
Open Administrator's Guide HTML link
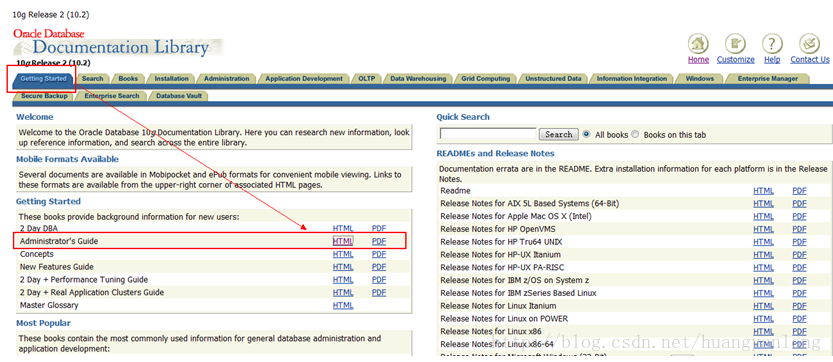343,241
